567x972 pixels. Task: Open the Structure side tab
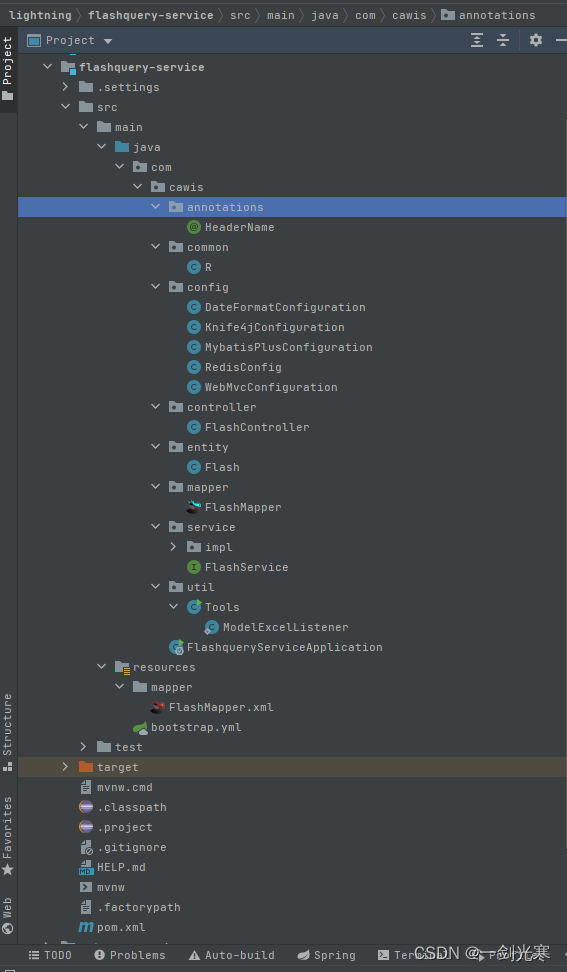[7, 733]
